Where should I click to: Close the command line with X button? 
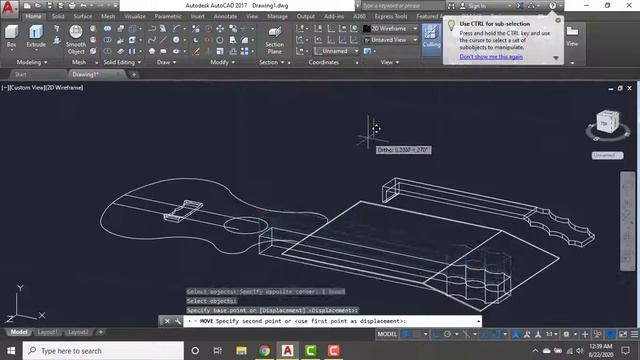[167, 321]
